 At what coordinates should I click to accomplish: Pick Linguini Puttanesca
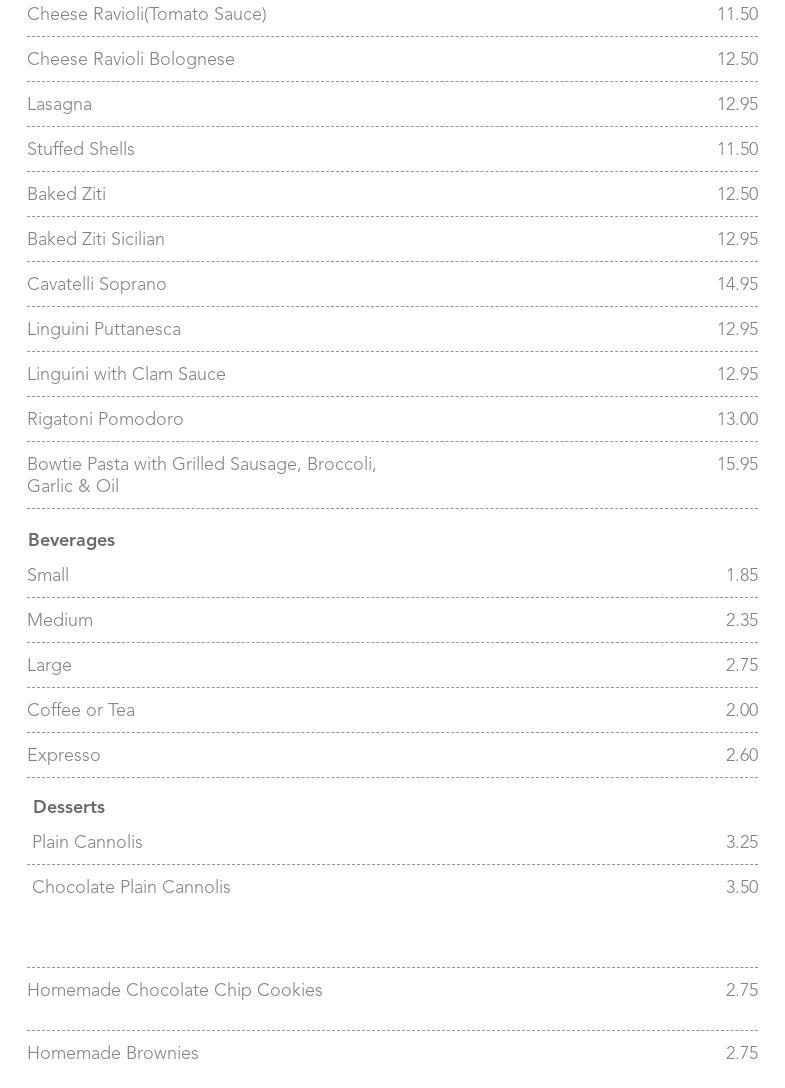point(104,330)
